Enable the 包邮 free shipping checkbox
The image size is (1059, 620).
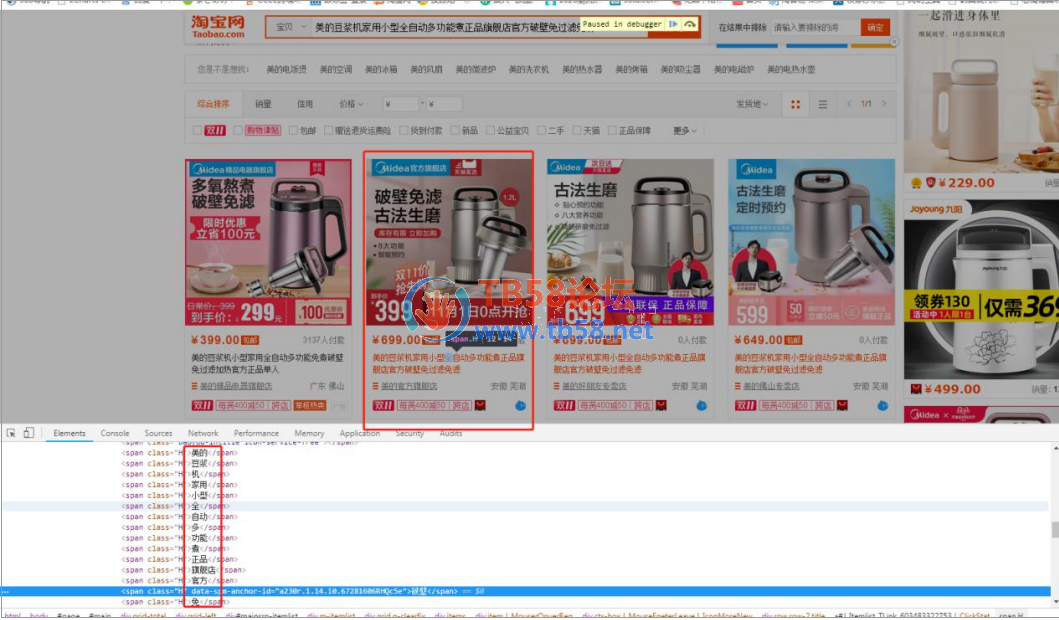[x=293, y=130]
